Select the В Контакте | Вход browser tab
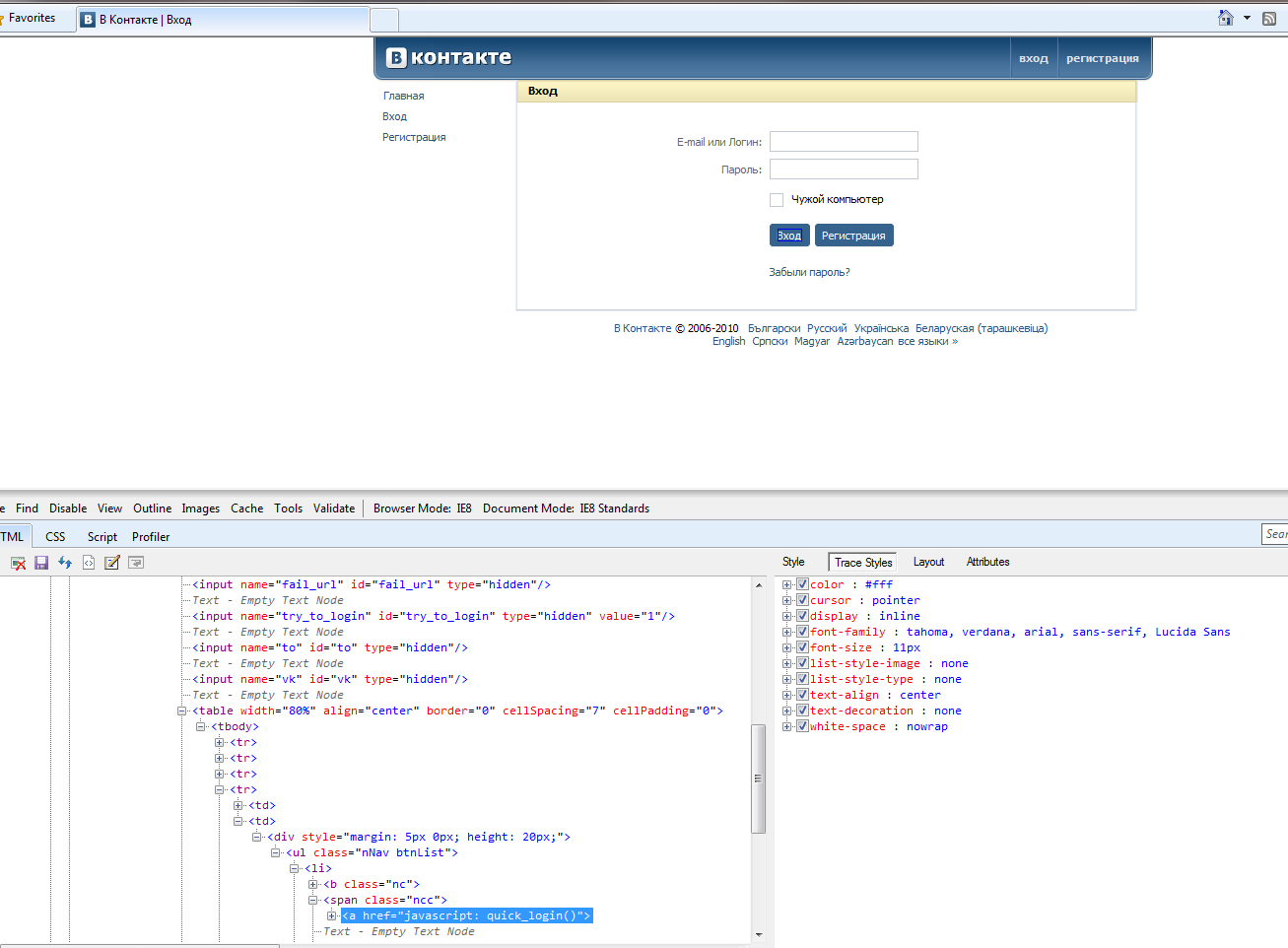Image resolution: width=1288 pixels, height=948 pixels. 222,20
